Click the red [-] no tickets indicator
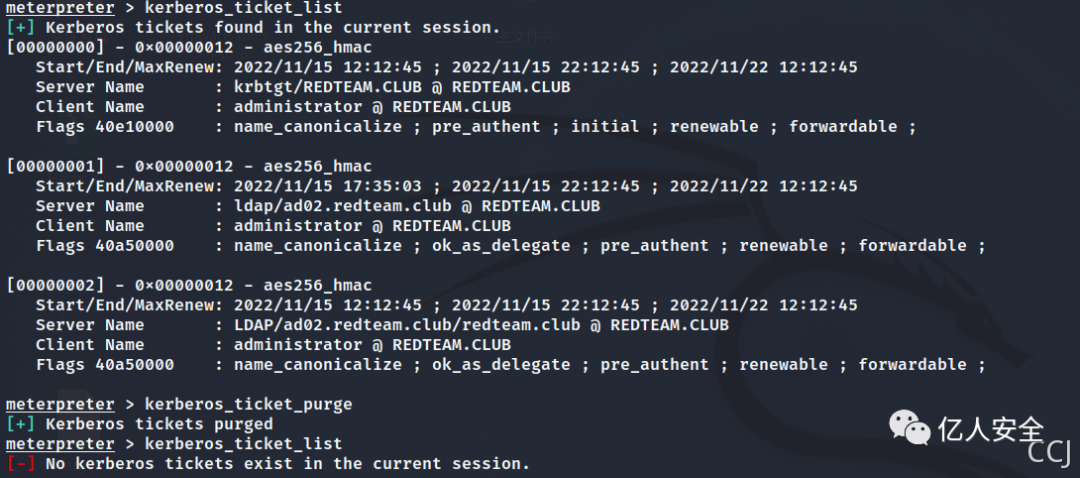1080x478 pixels. 21,464
